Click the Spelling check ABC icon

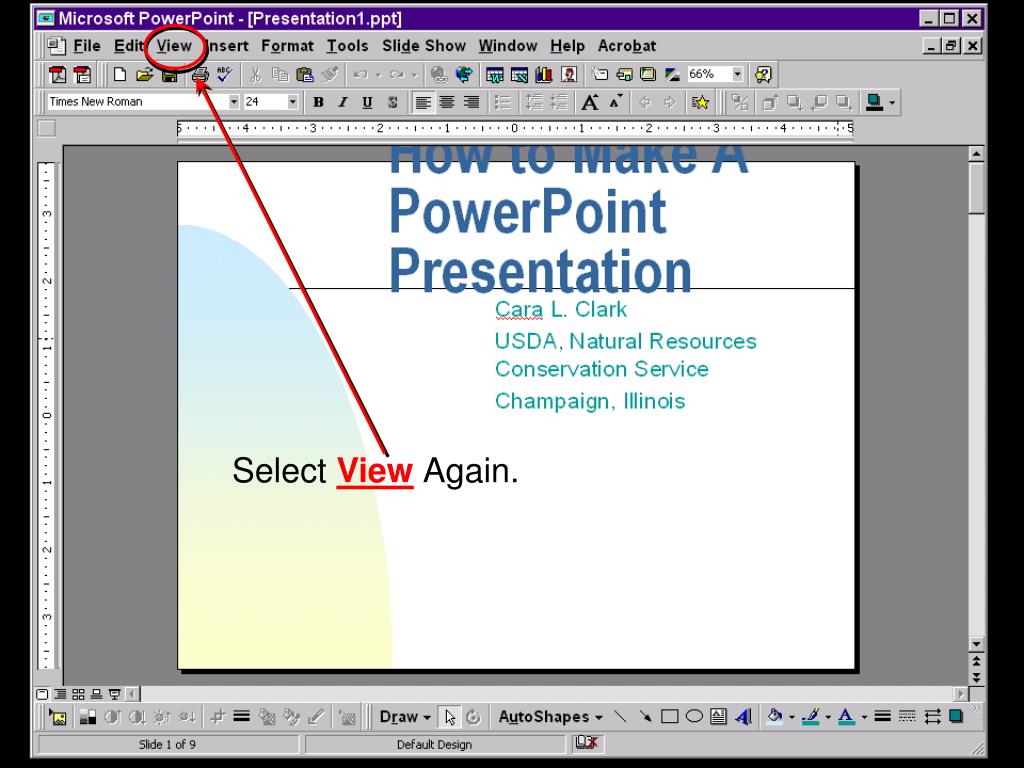(224, 74)
